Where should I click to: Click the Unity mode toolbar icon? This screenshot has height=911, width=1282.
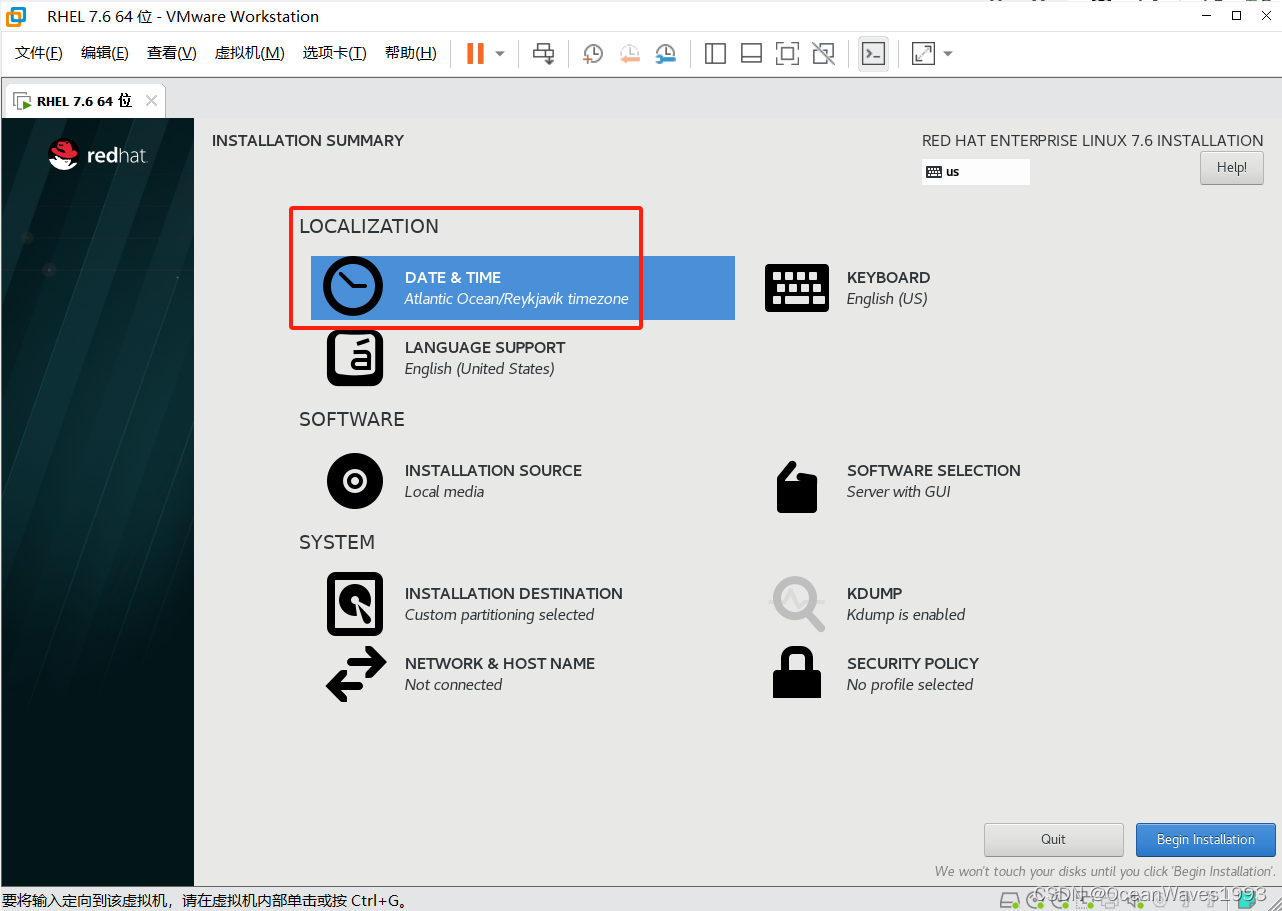[x=823, y=53]
